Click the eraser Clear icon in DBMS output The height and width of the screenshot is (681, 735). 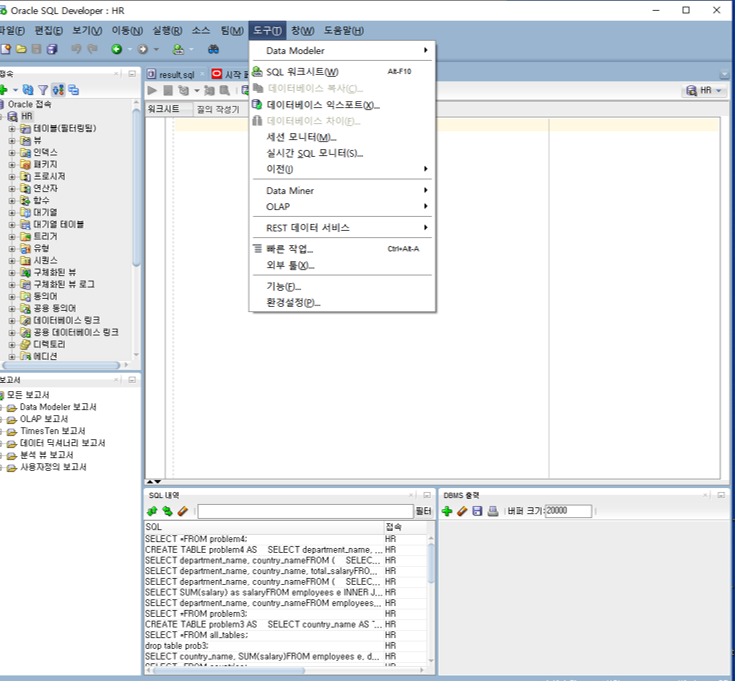click(x=462, y=511)
